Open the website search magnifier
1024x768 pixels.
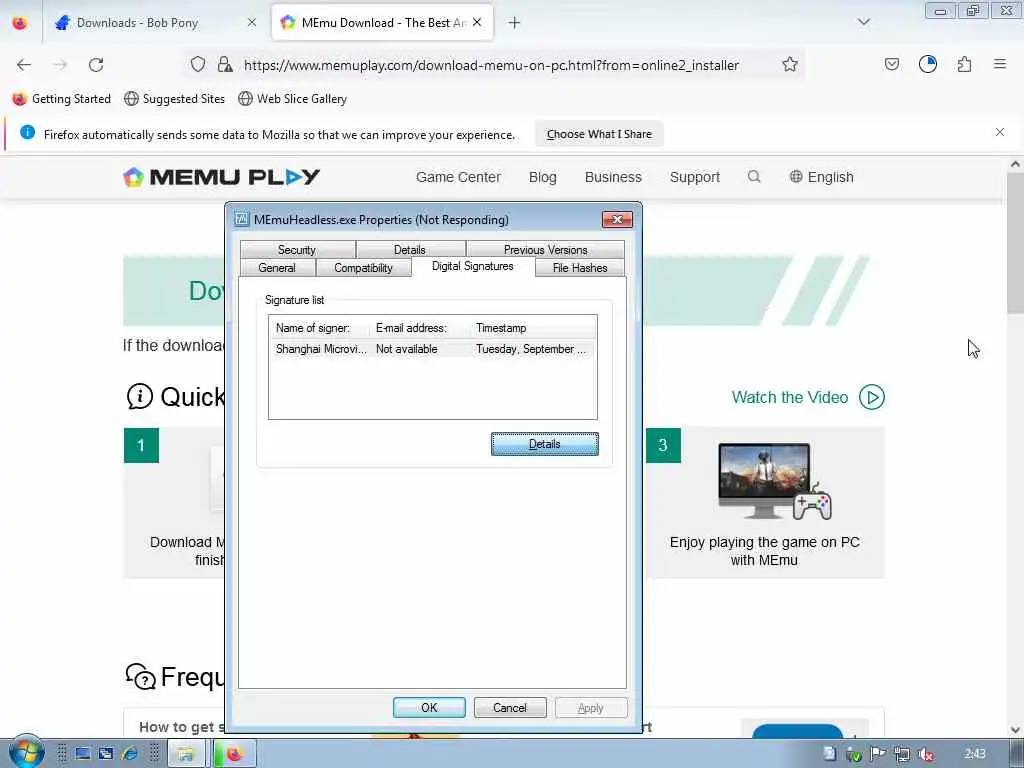tap(754, 176)
